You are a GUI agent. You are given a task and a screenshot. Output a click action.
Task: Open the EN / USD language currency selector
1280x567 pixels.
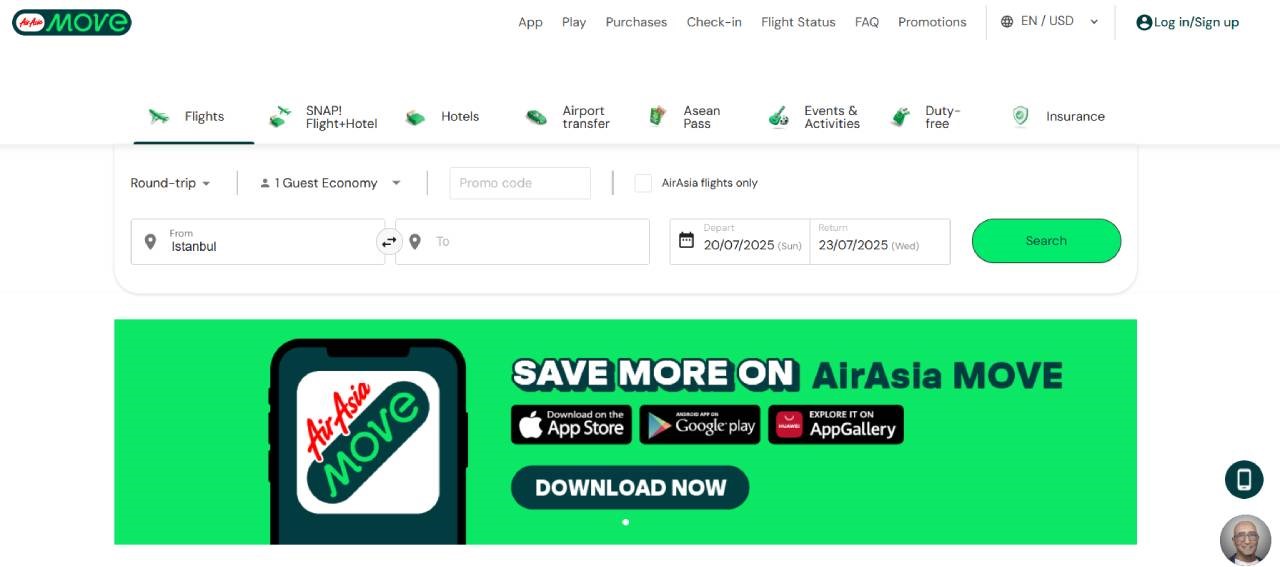click(x=1050, y=21)
